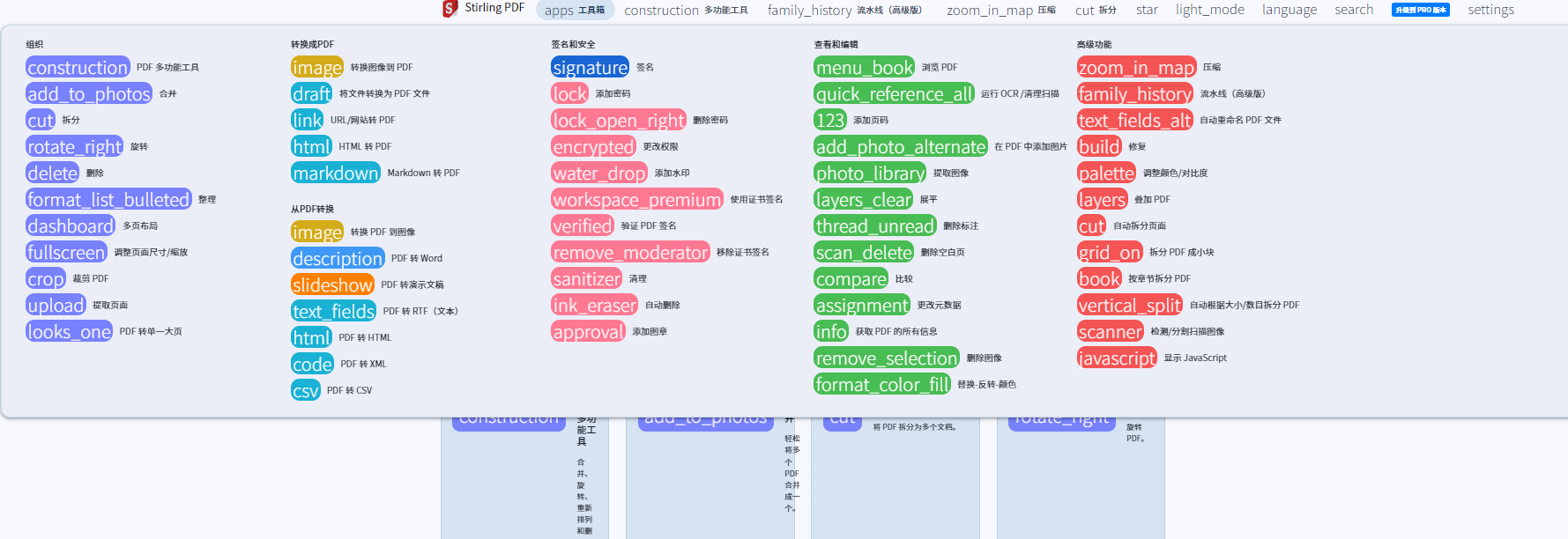The image size is (1568, 539).
Task: Toggle the light_mode theme switch
Action: [x=1209, y=10]
